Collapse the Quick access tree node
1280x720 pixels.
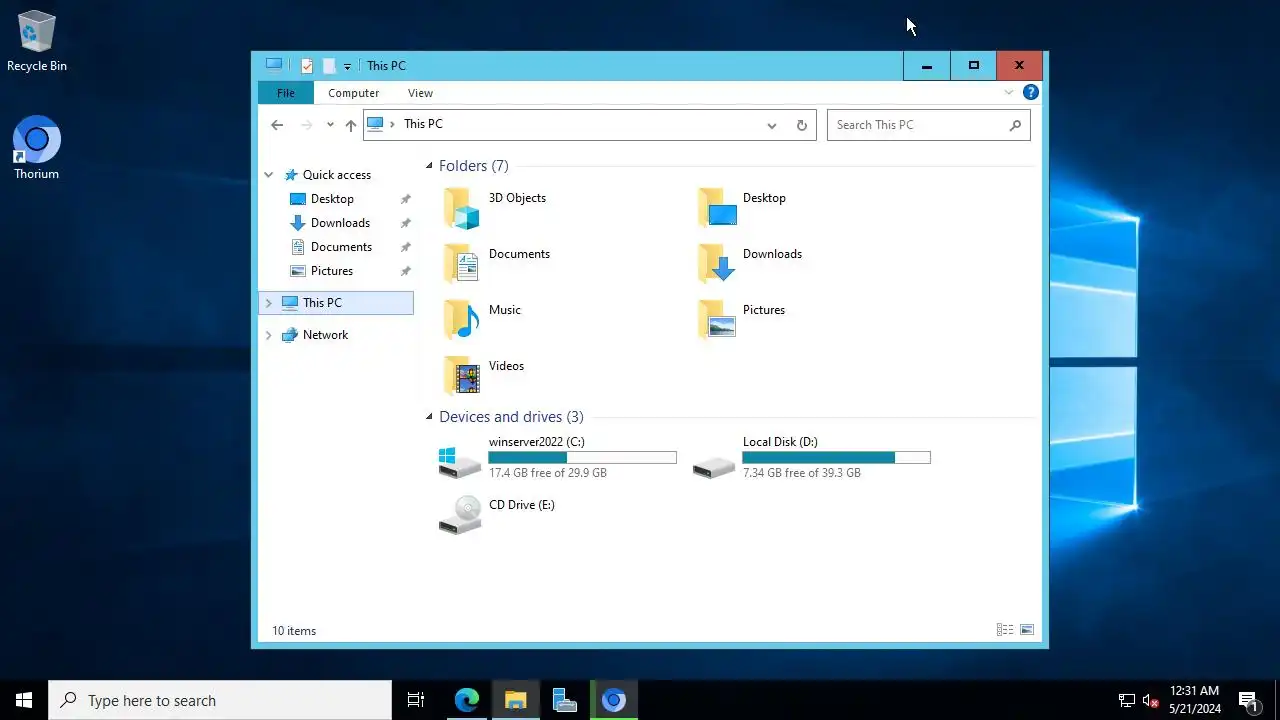tap(268, 175)
